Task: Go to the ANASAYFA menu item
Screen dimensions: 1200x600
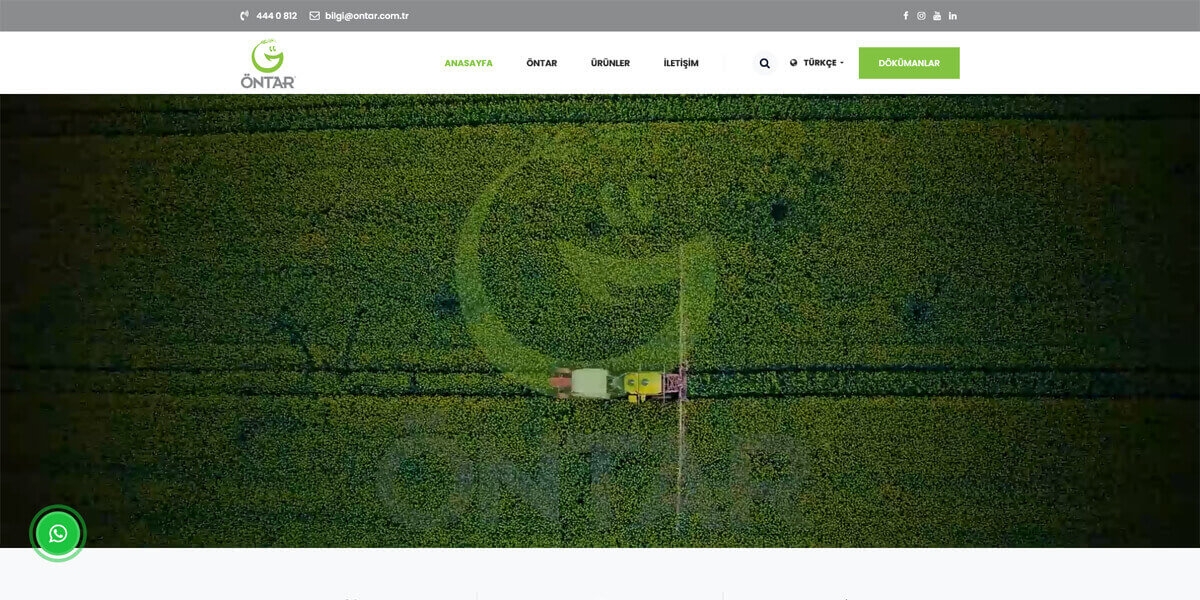Action: [468, 63]
